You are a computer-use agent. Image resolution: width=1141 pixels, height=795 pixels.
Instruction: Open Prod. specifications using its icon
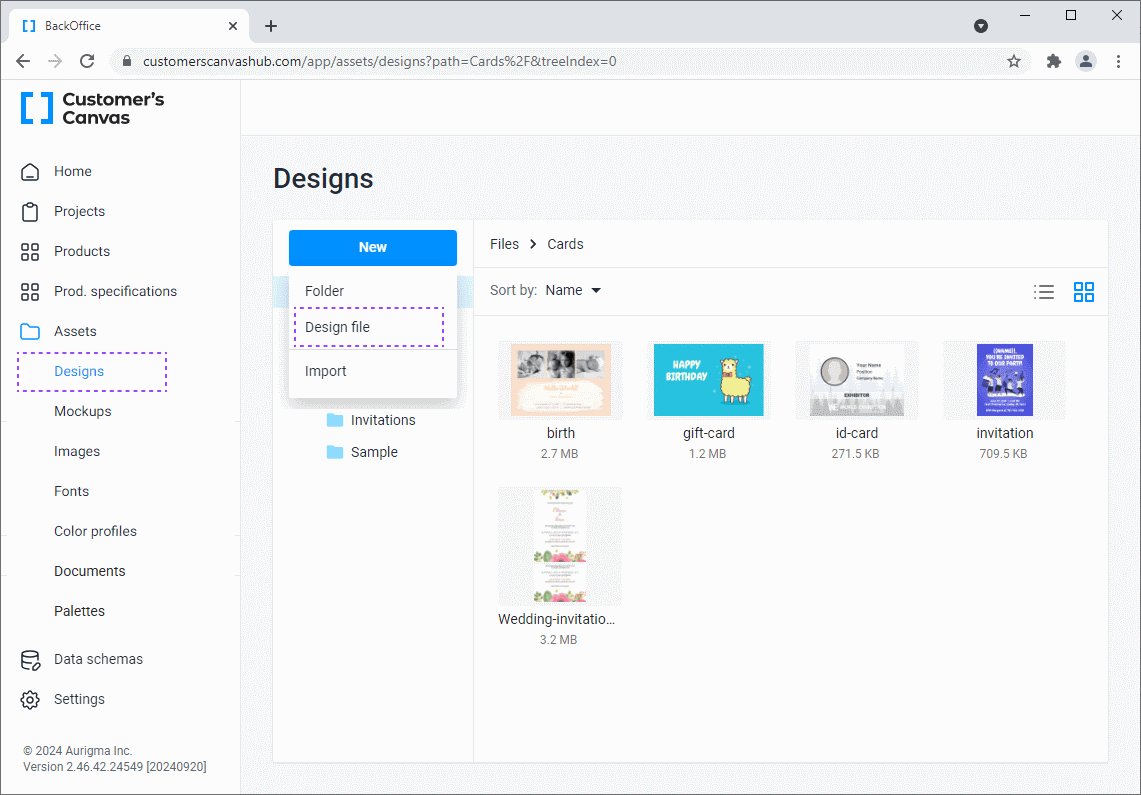point(30,291)
